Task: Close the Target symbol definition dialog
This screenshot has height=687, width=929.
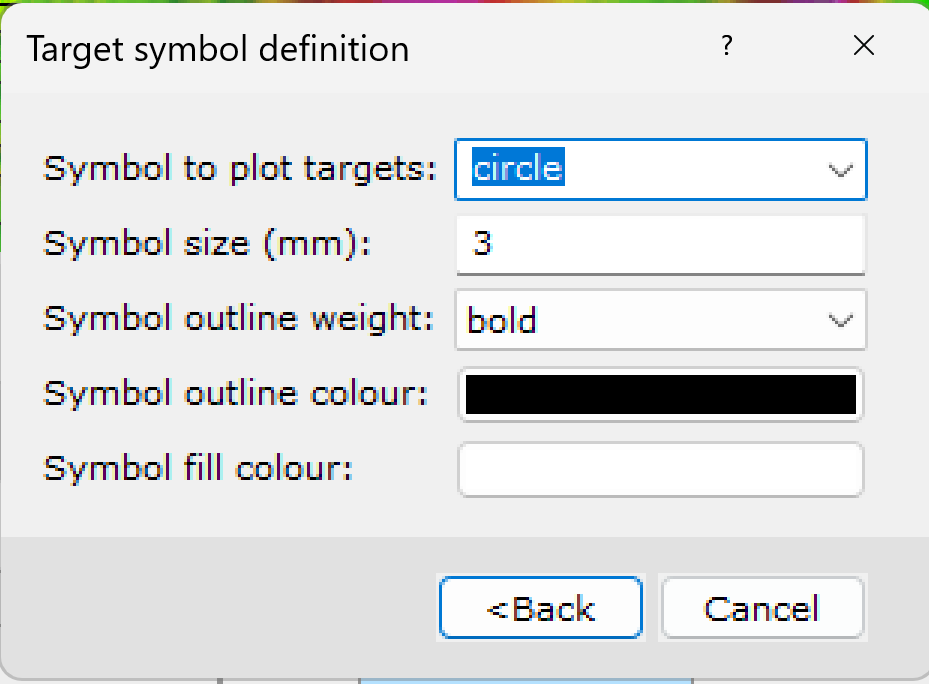Action: pyautogui.click(x=864, y=46)
